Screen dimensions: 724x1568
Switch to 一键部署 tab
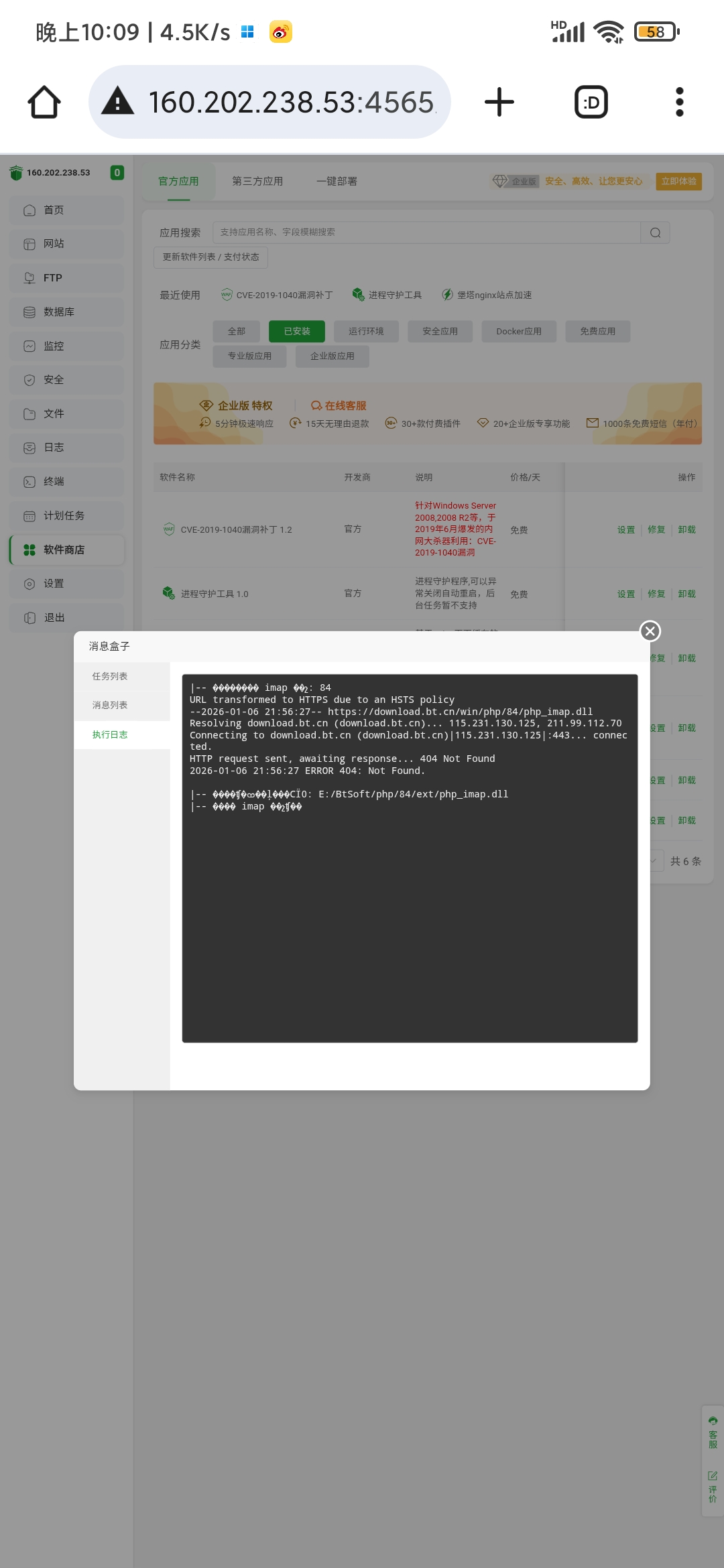tap(337, 182)
